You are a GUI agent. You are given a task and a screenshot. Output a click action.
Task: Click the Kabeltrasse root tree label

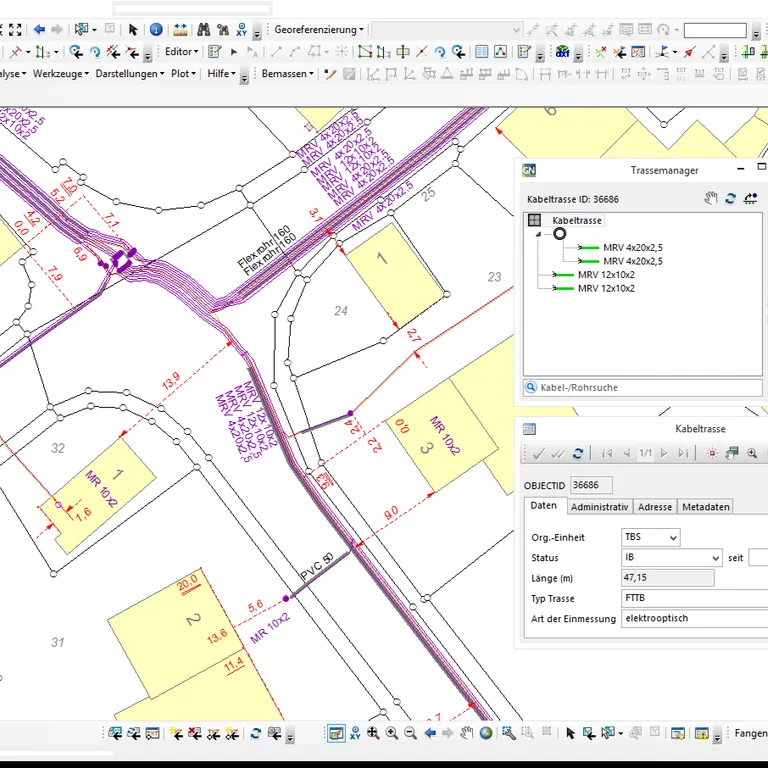click(x=576, y=220)
